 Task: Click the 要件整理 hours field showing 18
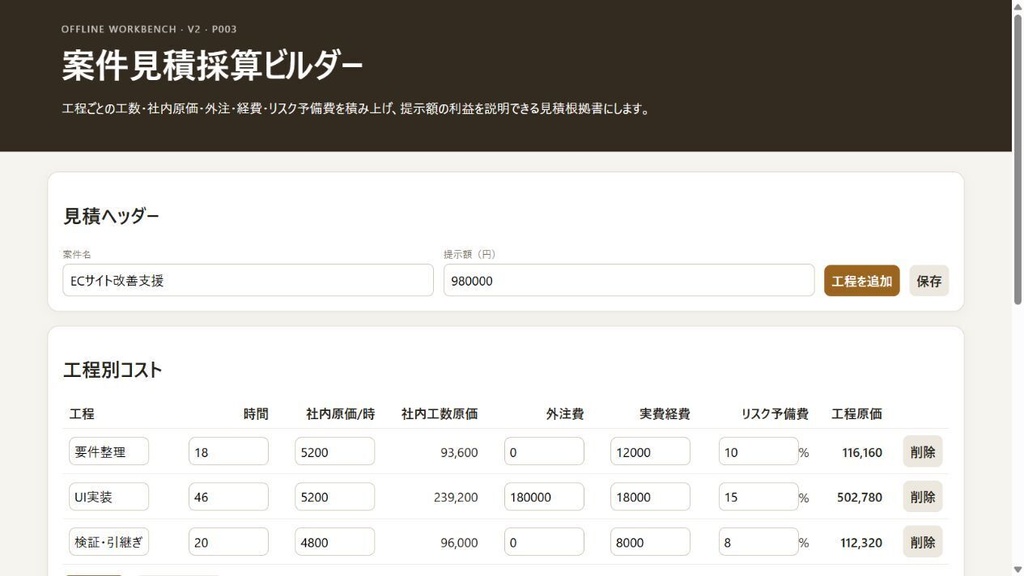[x=229, y=451]
